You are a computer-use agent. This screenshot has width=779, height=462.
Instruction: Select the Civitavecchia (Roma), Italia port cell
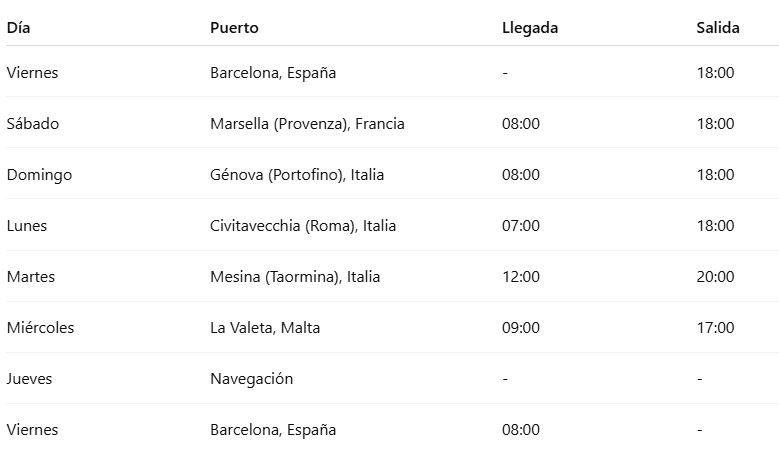click(303, 226)
